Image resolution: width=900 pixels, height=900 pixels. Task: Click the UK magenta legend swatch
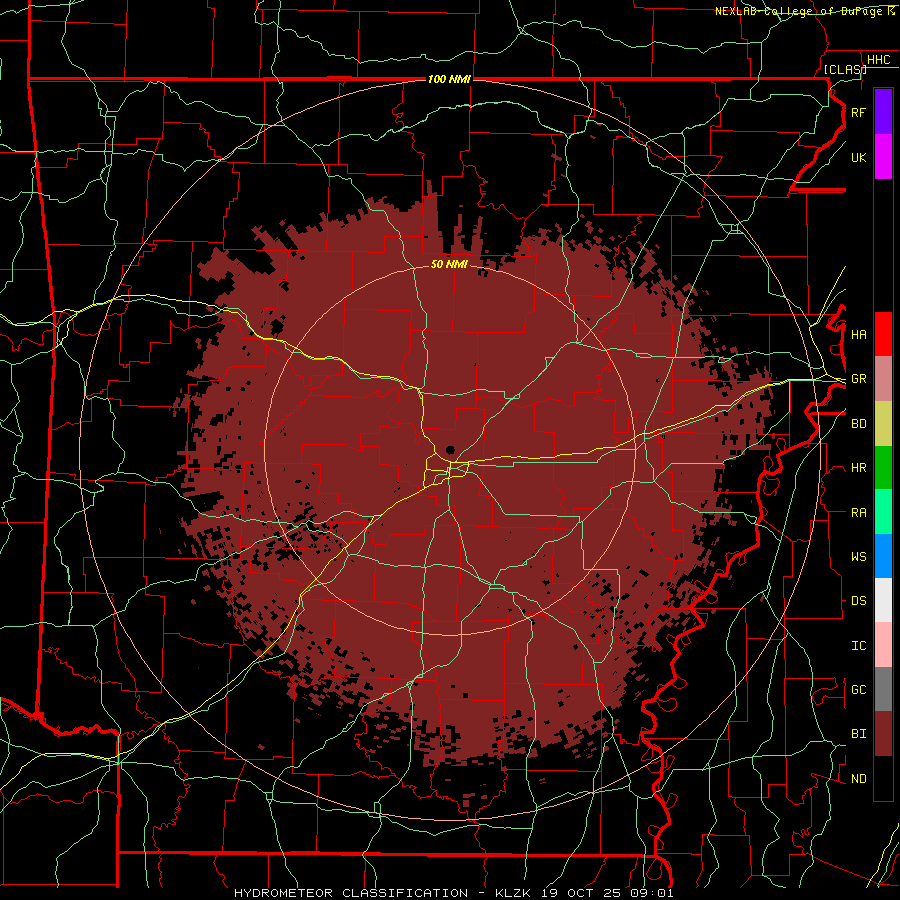(x=883, y=157)
